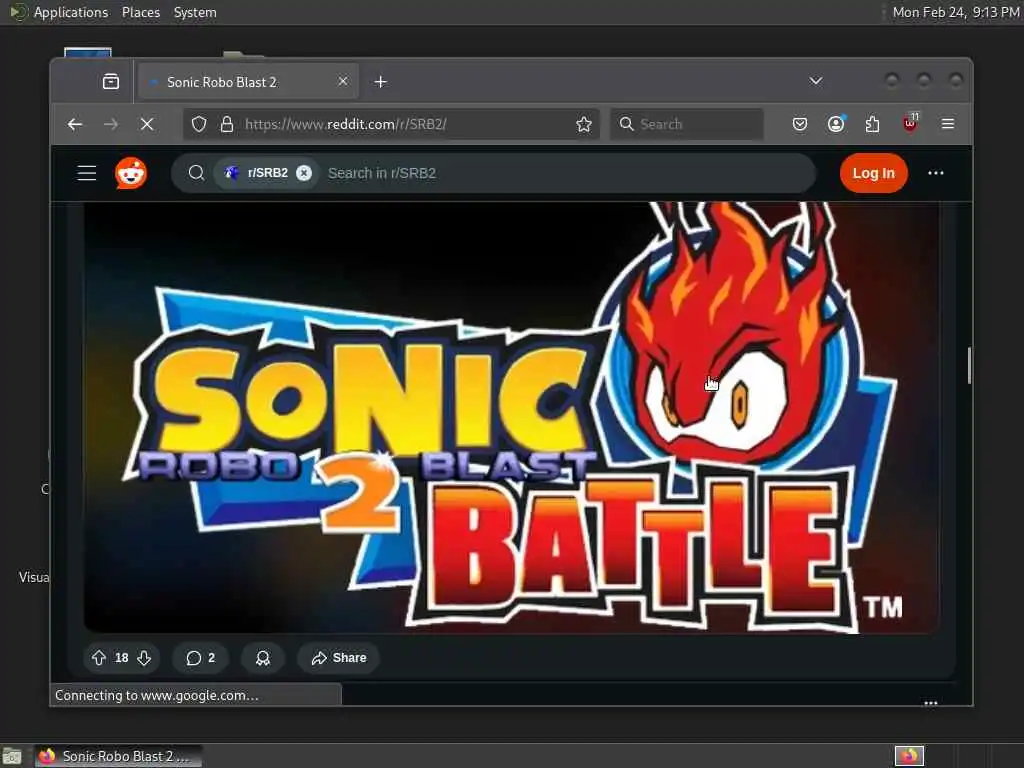Remove the r/SRB2 search scope chip
This screenshot has width=1024, height=768.
pos(304,173)
